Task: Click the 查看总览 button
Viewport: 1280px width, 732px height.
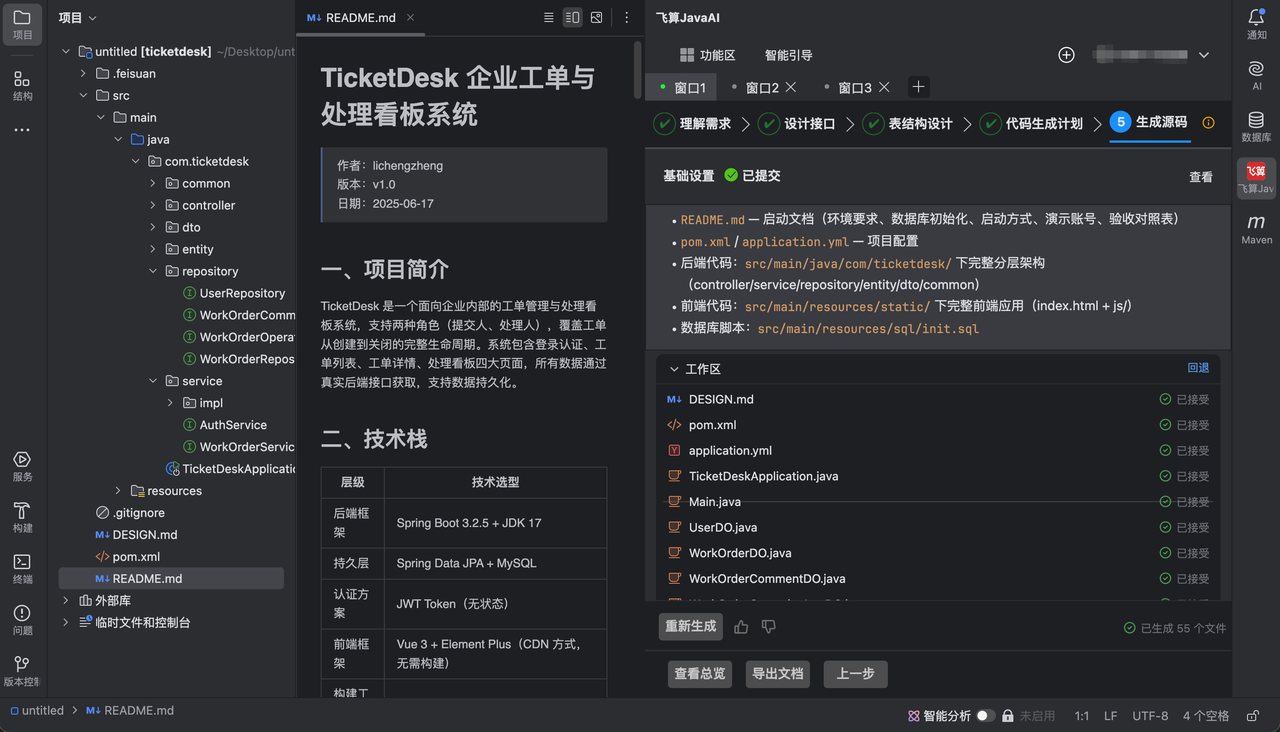Action: point(700,674)
